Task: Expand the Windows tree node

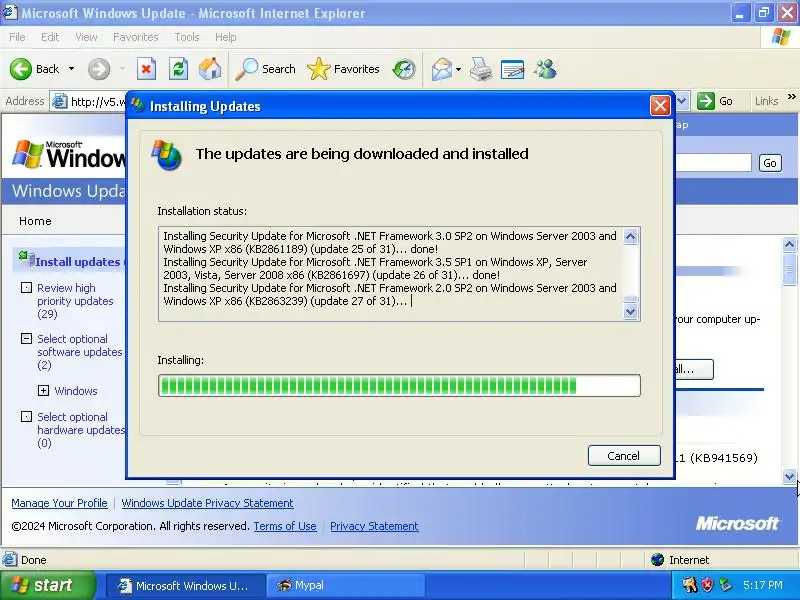Action: [43, 391]
